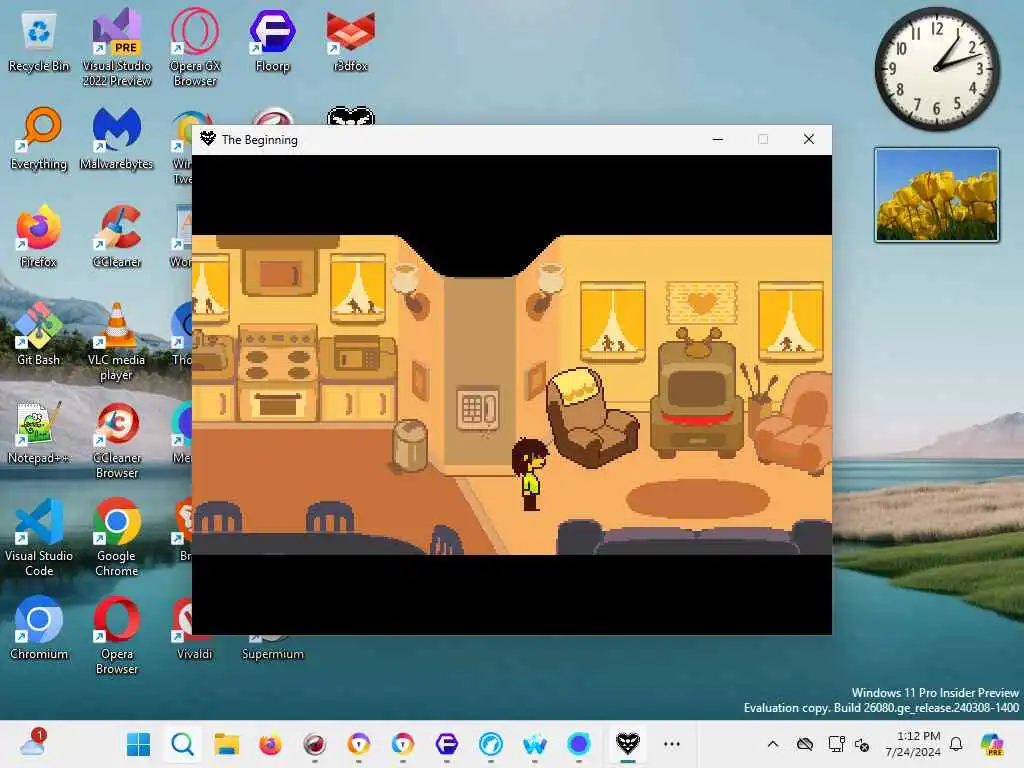Launch the Visual Studio Code shortcut
Image resolution: width=1024 pixels, height=768 pixels.
39,538
